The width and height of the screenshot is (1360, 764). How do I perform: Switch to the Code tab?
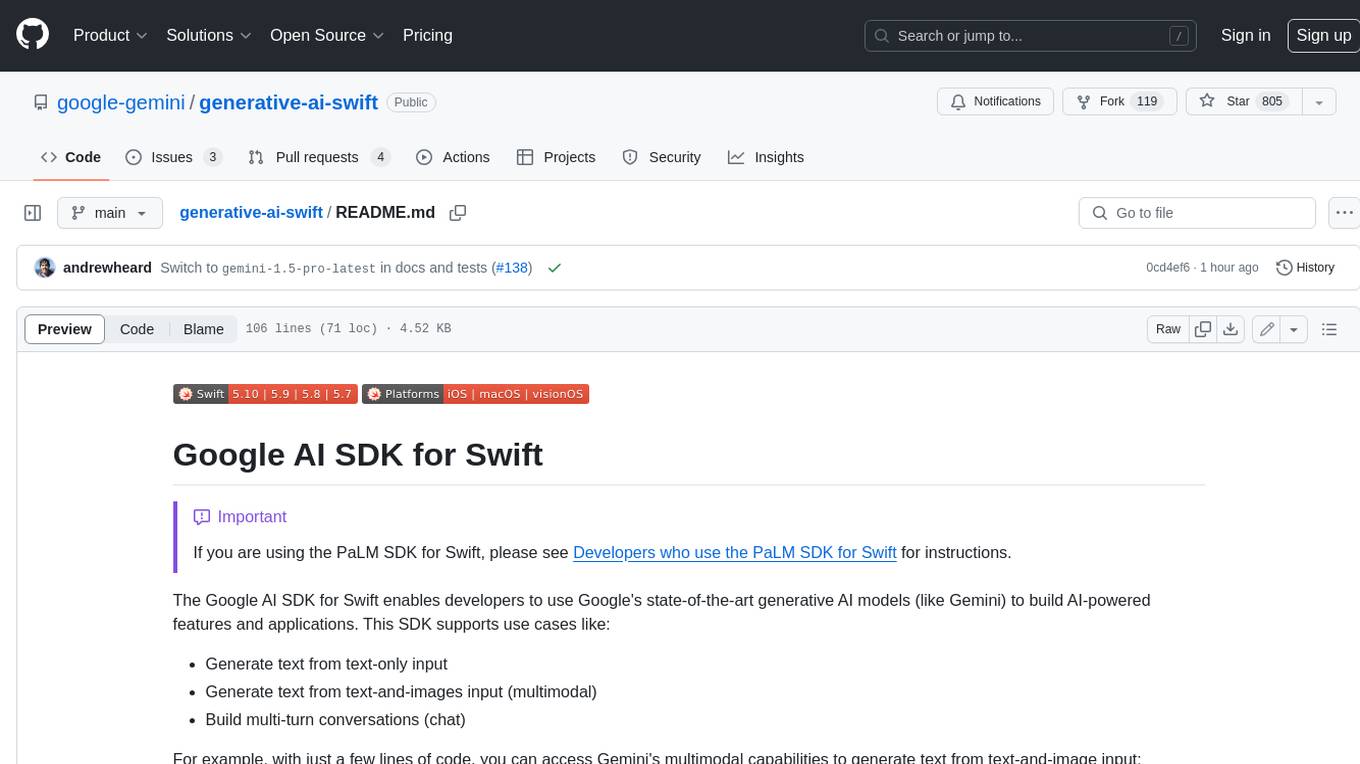click(x=71, y=157)
